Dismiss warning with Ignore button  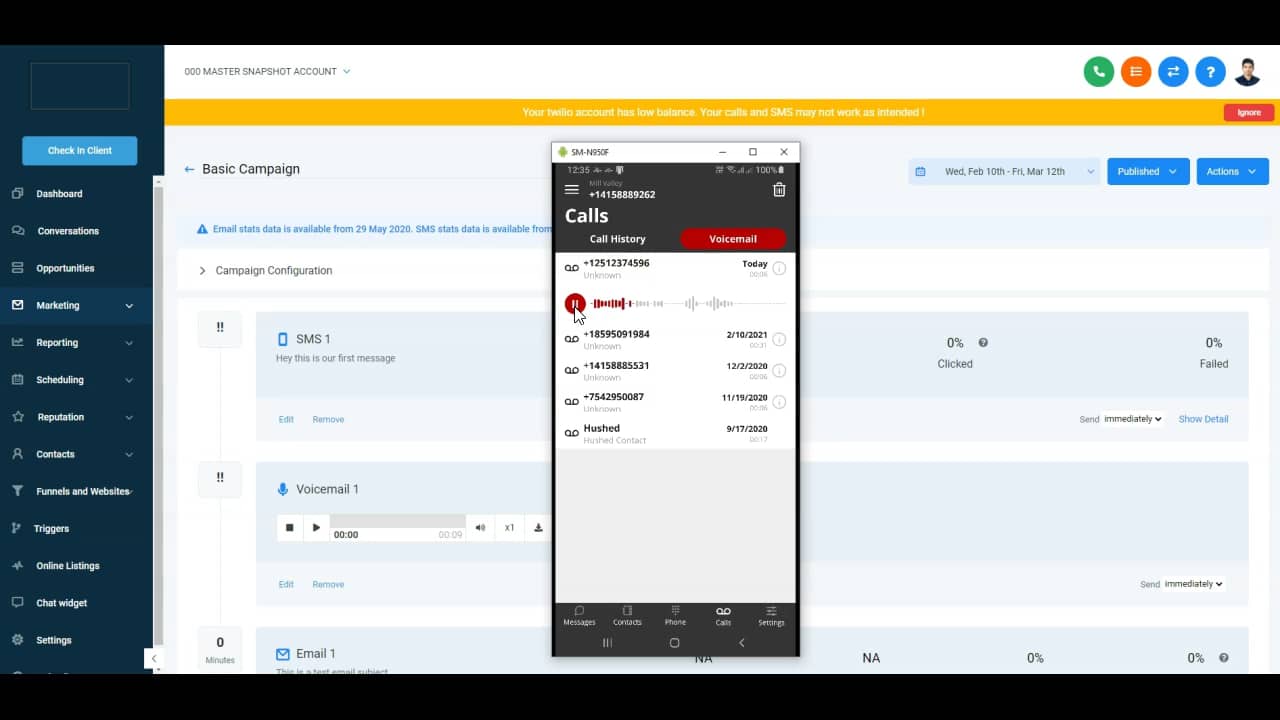(1249, 112)
